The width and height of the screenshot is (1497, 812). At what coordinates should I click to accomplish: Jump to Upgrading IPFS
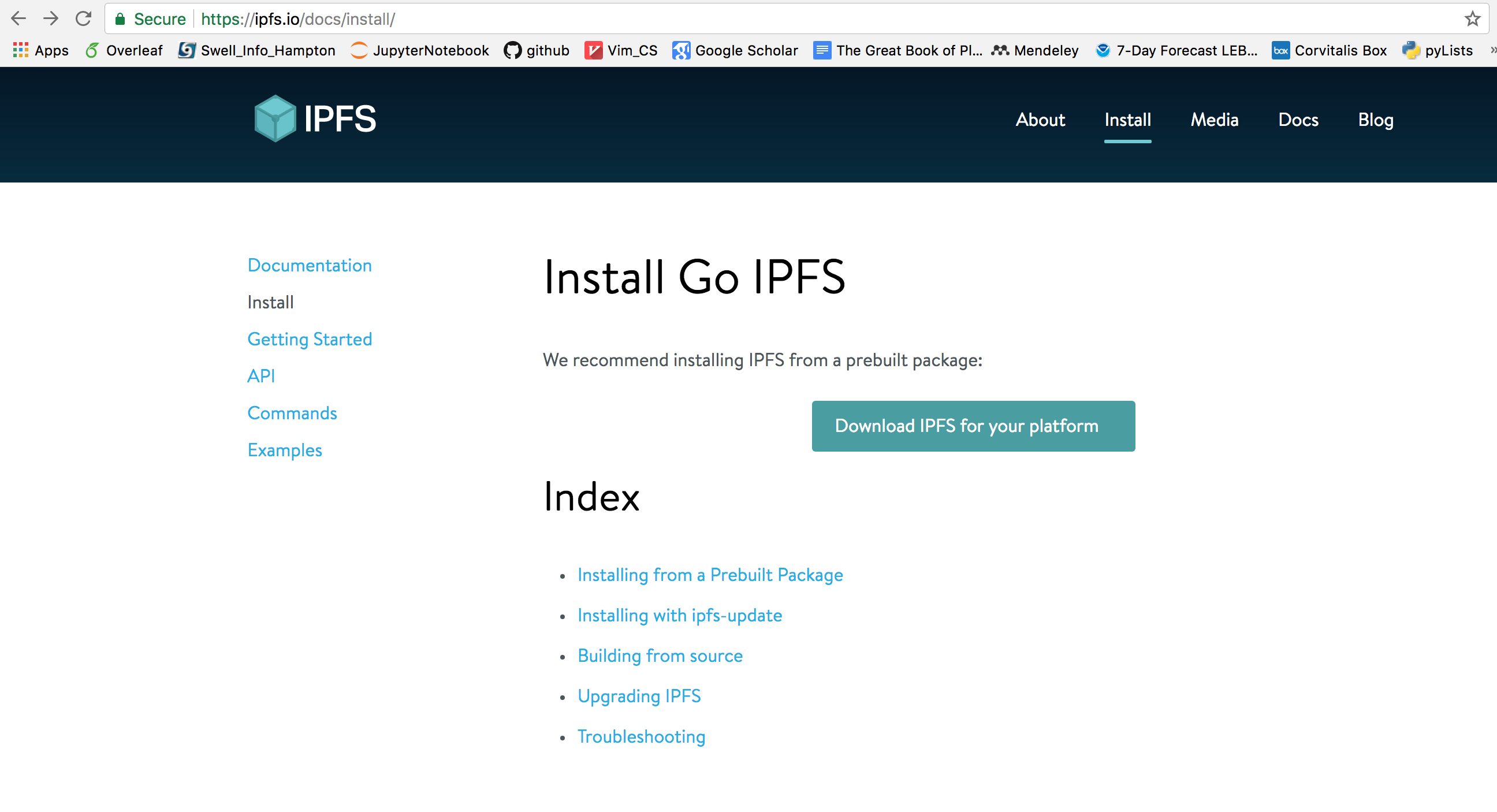point(639,697)
